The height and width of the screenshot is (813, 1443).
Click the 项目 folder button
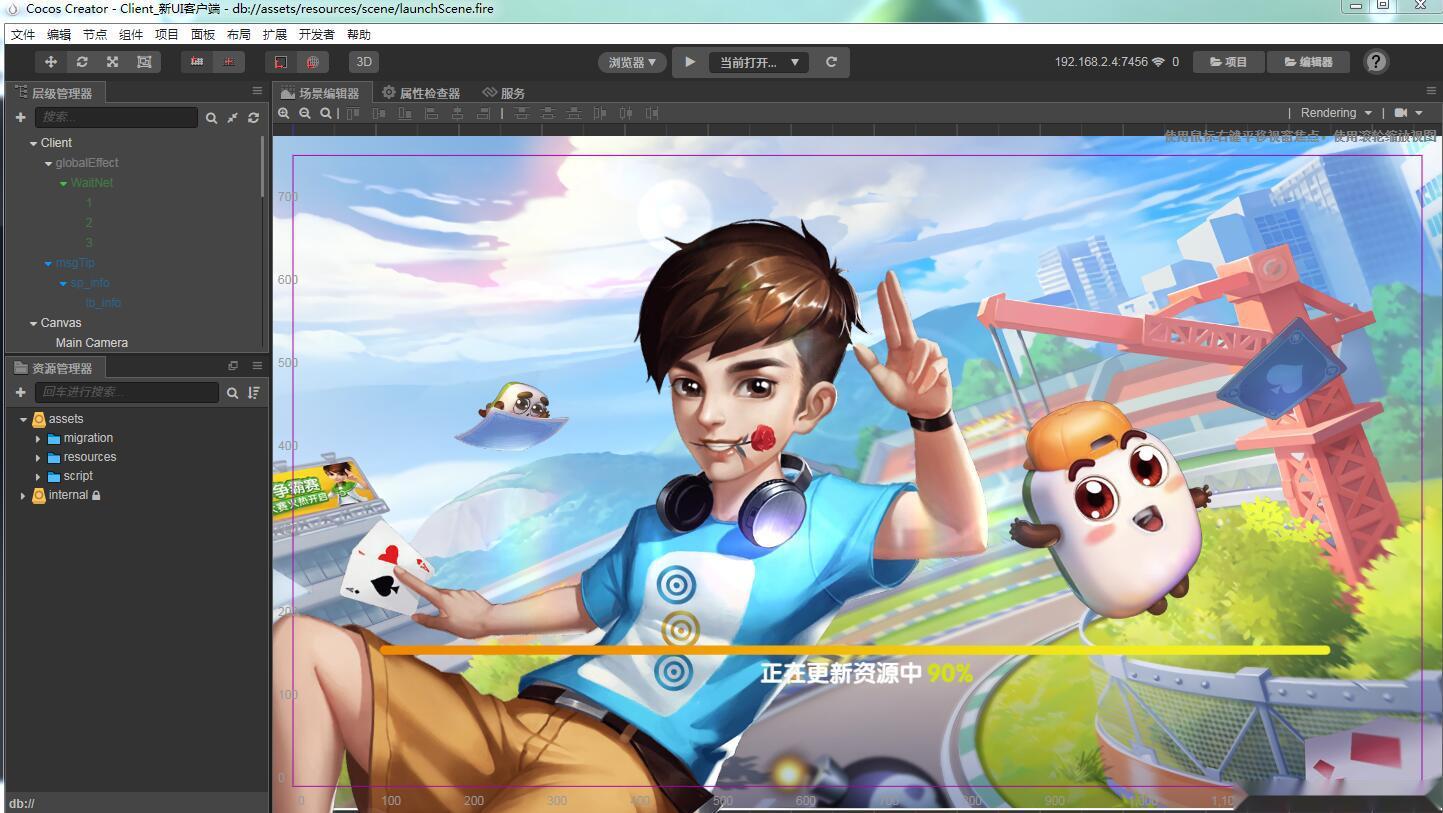pyautogui.click(x=1228, y=62)
